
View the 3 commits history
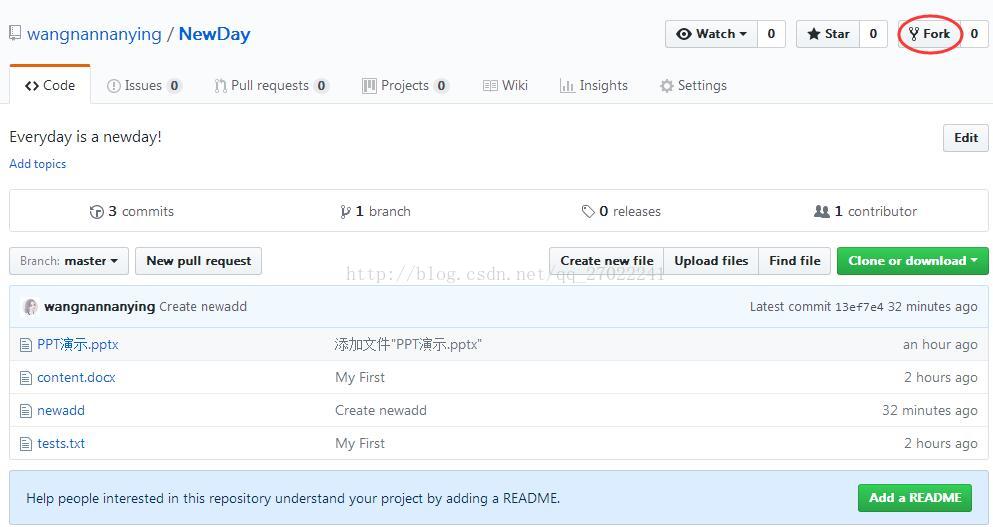[x=132, y=211]
